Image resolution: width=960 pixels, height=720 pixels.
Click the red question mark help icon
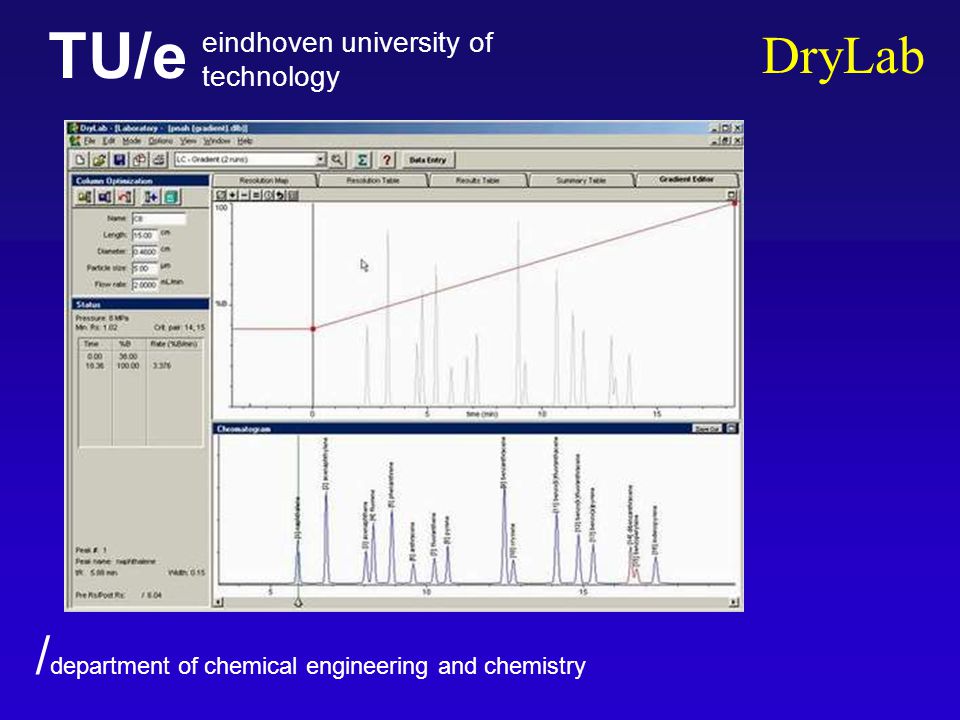point(386,160)
